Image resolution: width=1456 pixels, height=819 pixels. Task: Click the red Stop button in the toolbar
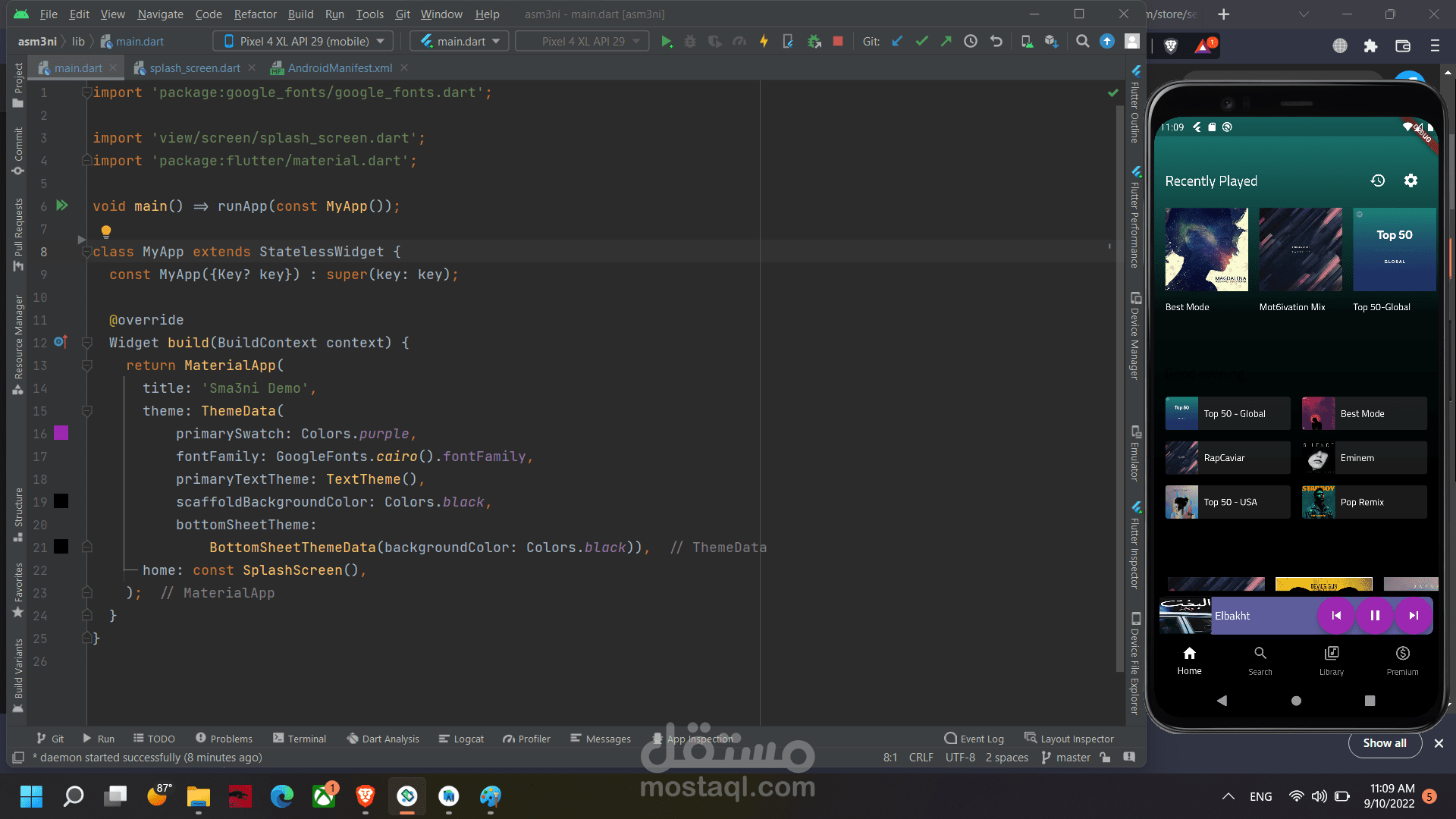tap(838, 42)
